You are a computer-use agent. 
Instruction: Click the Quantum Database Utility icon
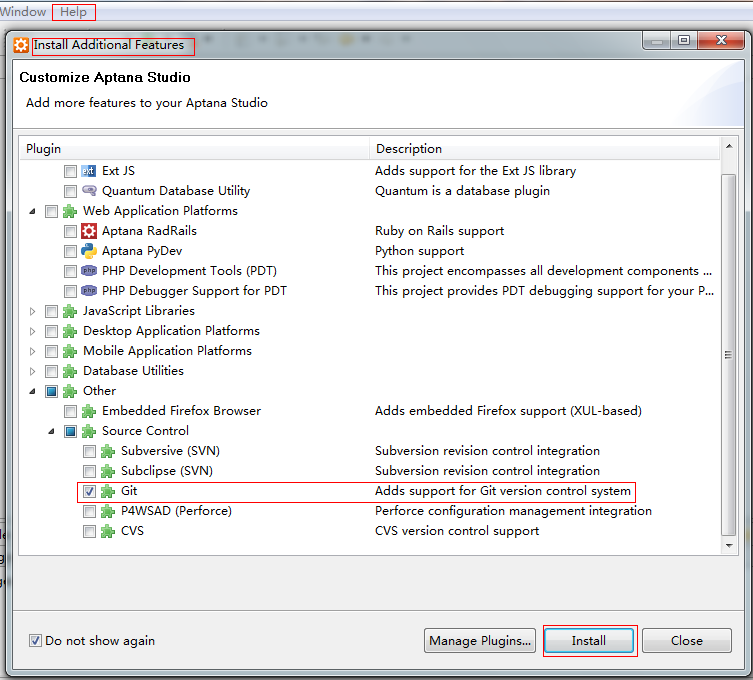(x=89, y=191)
